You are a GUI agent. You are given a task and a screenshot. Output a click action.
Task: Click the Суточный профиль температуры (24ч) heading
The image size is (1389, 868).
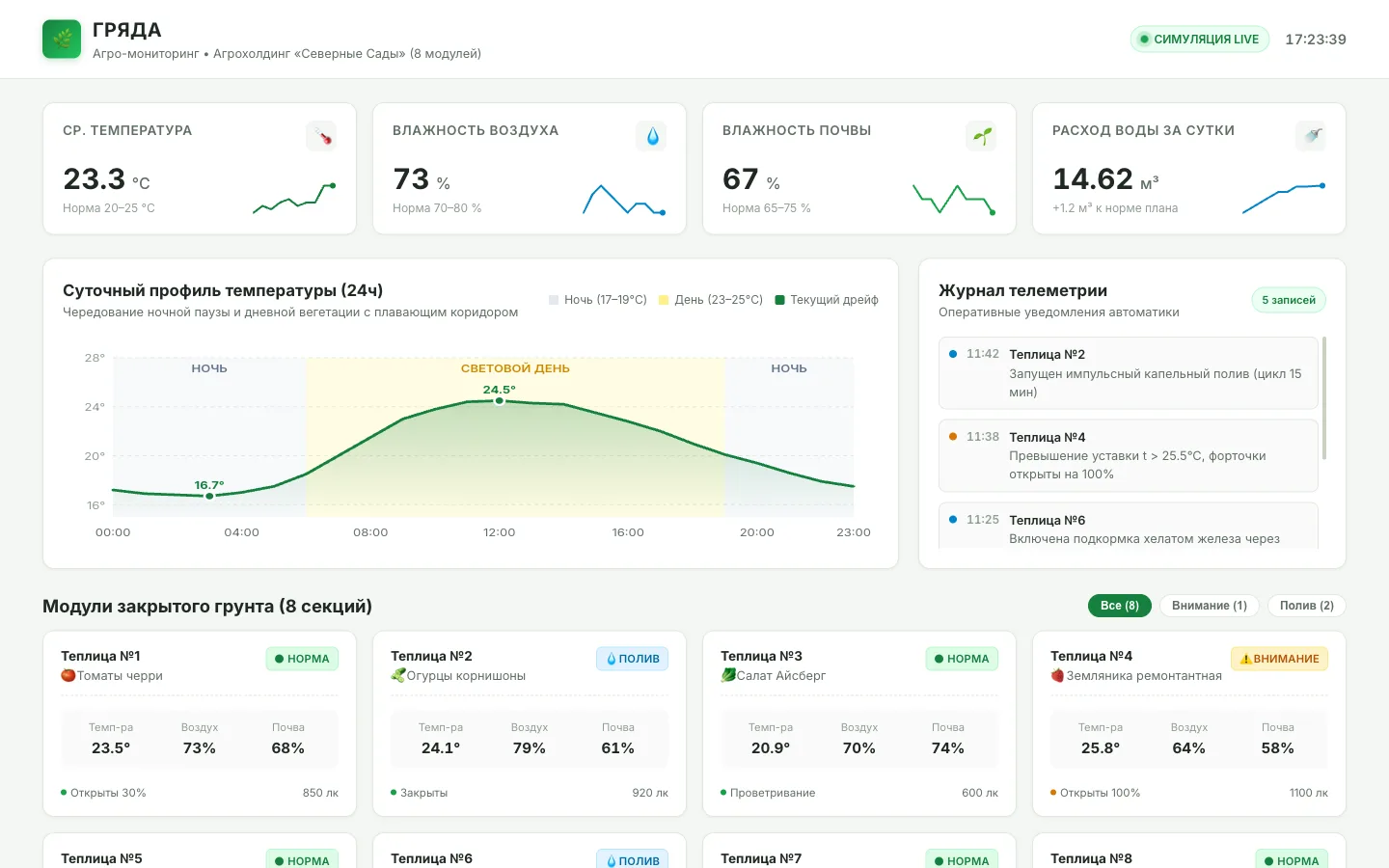click(223, 290)
